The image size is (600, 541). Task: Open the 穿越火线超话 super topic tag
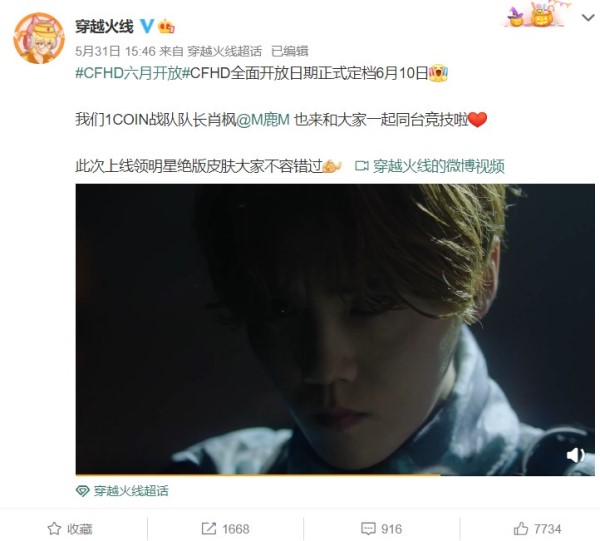(x=131, y=491)
